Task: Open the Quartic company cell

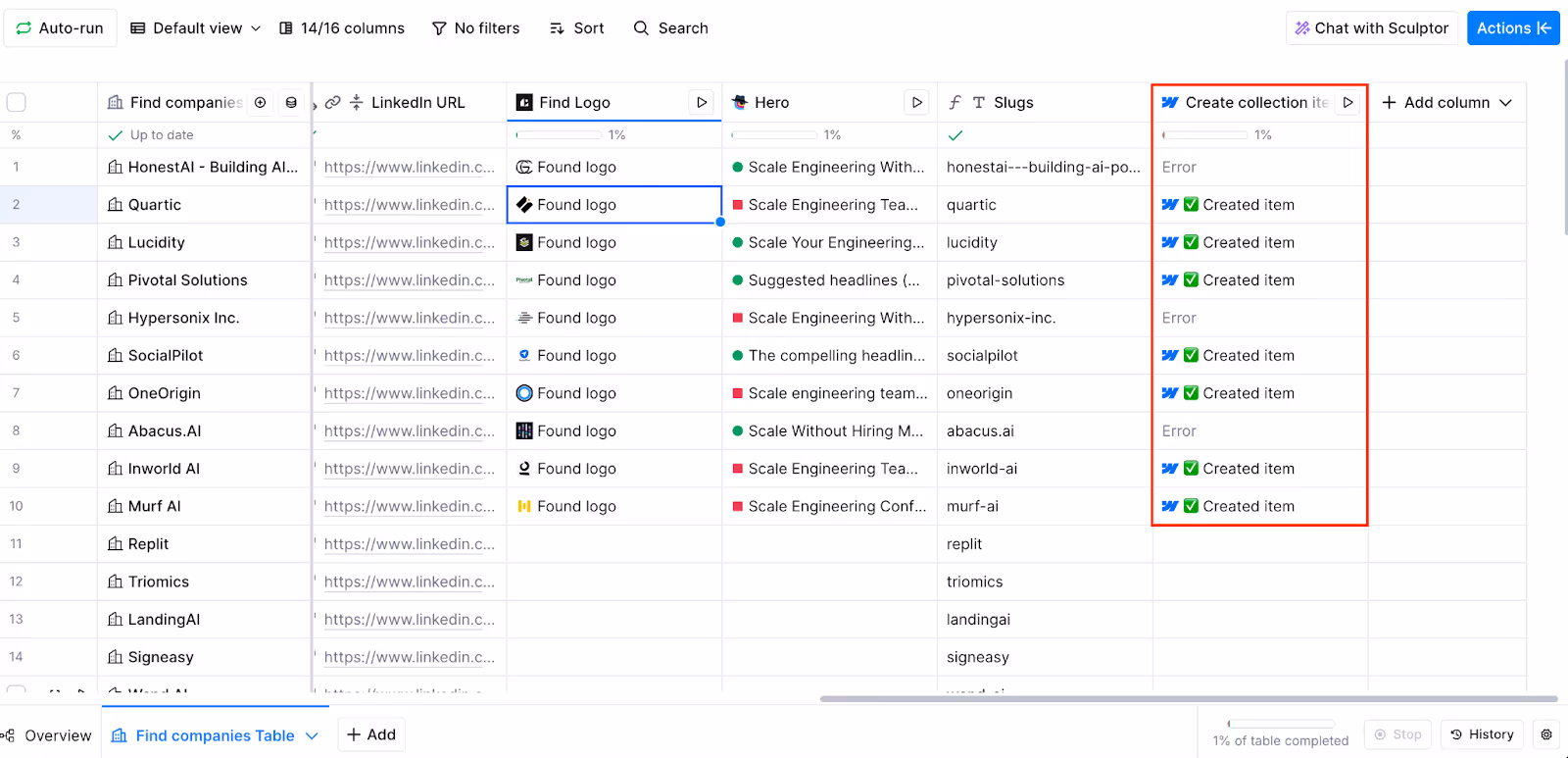Action: coord(203,205)
